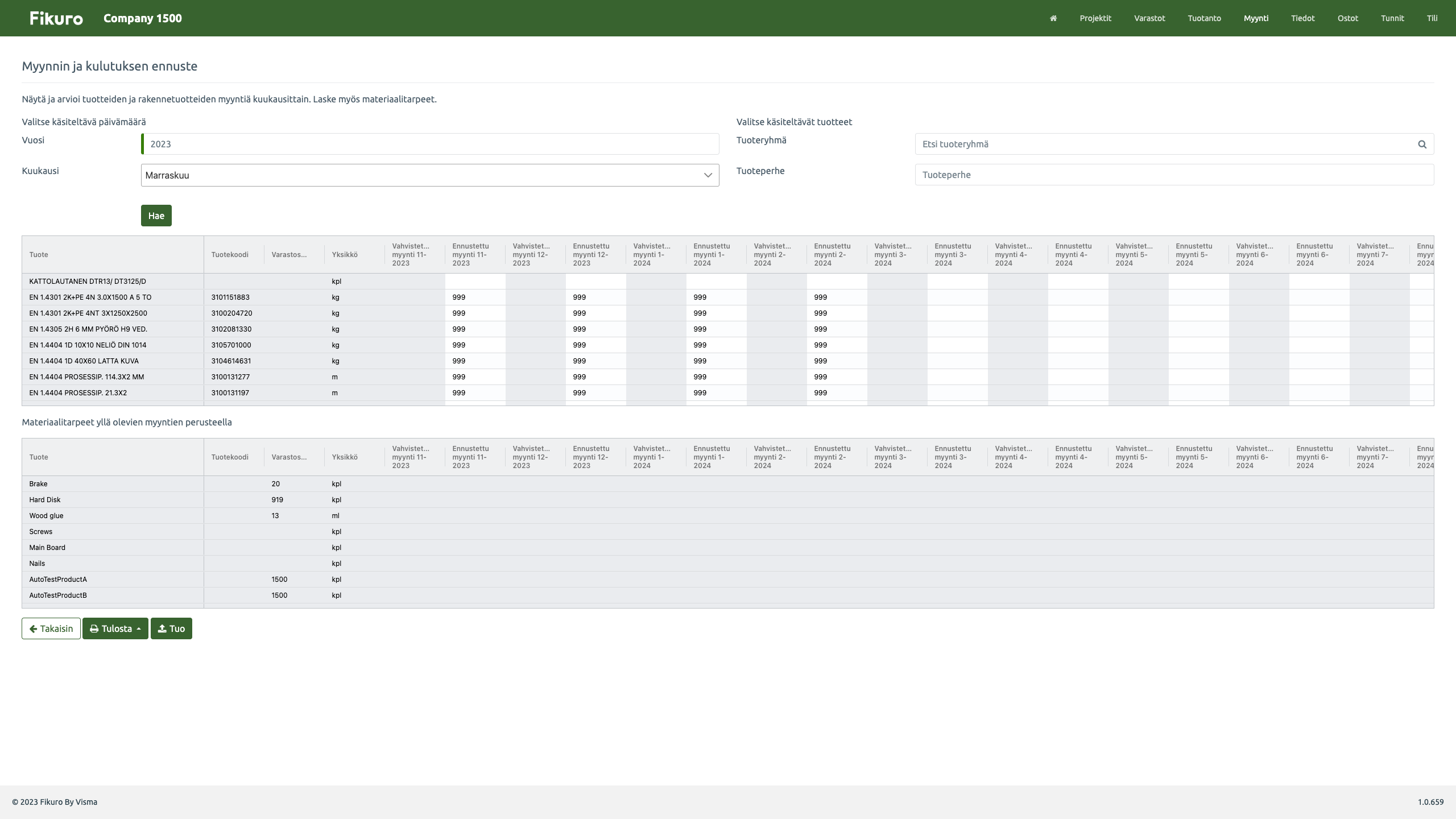The image size is (1456, 819).
Task: Open the Varastot menu
Action: 1149,18
